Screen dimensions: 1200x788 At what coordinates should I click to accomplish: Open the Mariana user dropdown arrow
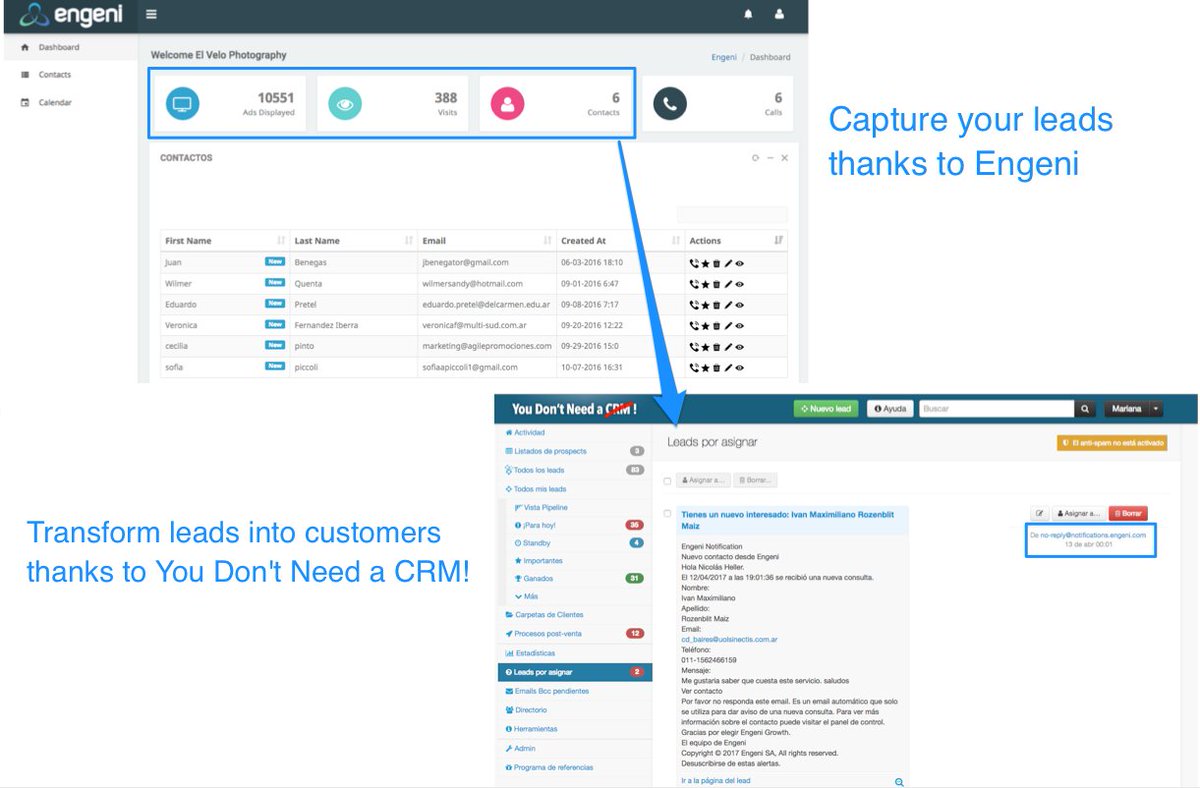coord(1156,409)
